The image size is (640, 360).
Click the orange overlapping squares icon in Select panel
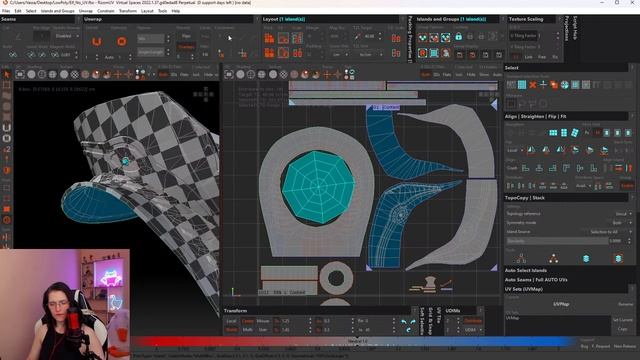pos(554,85)
